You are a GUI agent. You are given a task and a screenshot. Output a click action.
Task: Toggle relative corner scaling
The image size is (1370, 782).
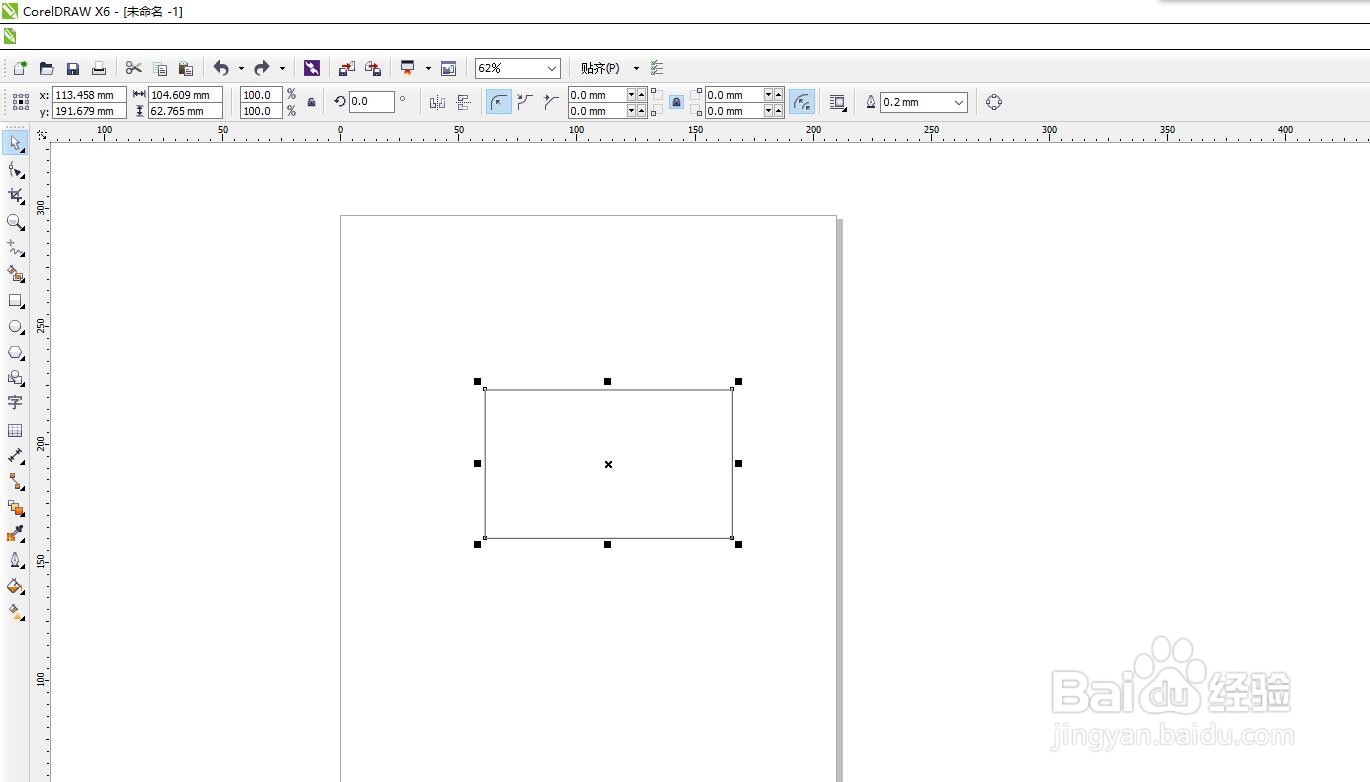coord(802,102)
